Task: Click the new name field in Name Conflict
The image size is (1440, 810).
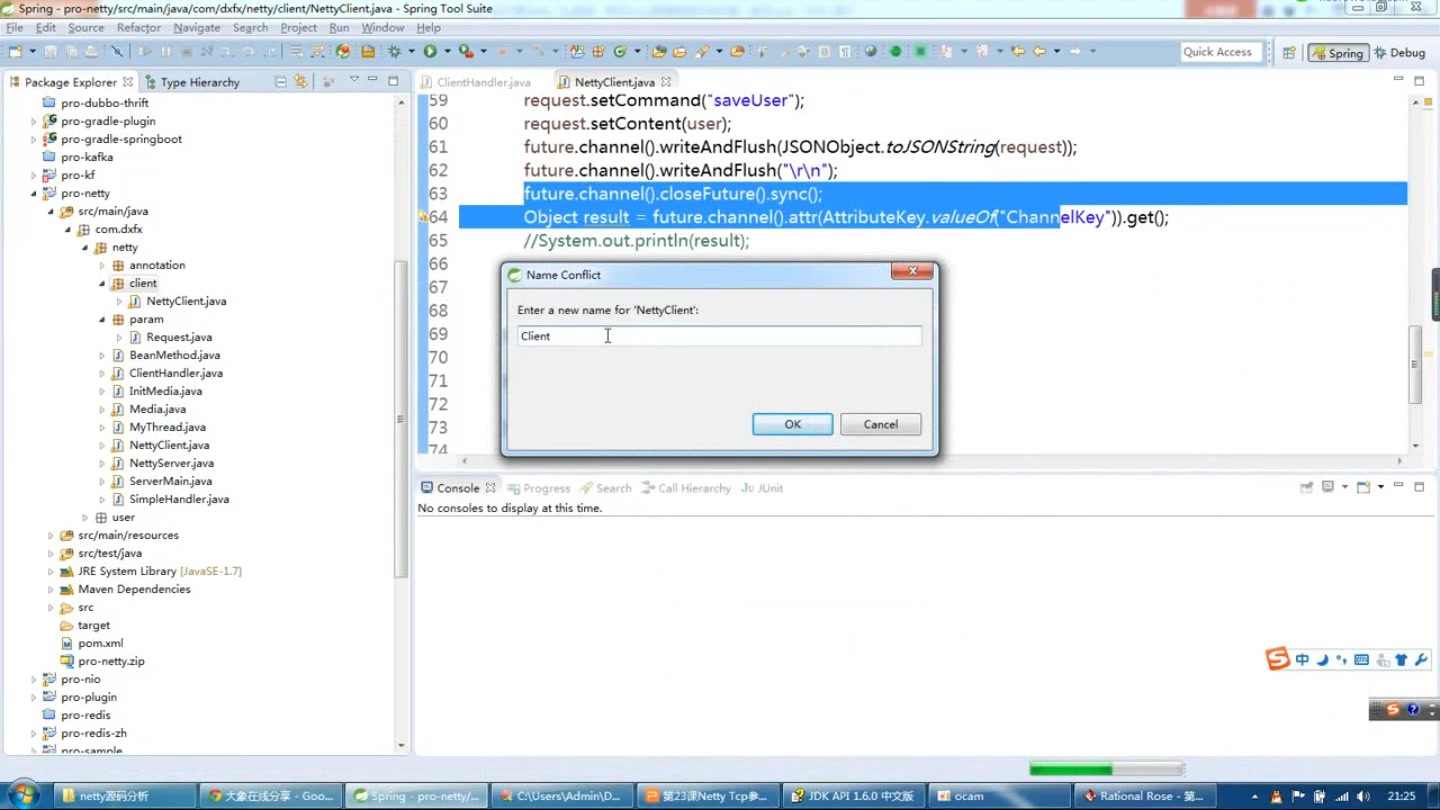Action: coord(719,336)
